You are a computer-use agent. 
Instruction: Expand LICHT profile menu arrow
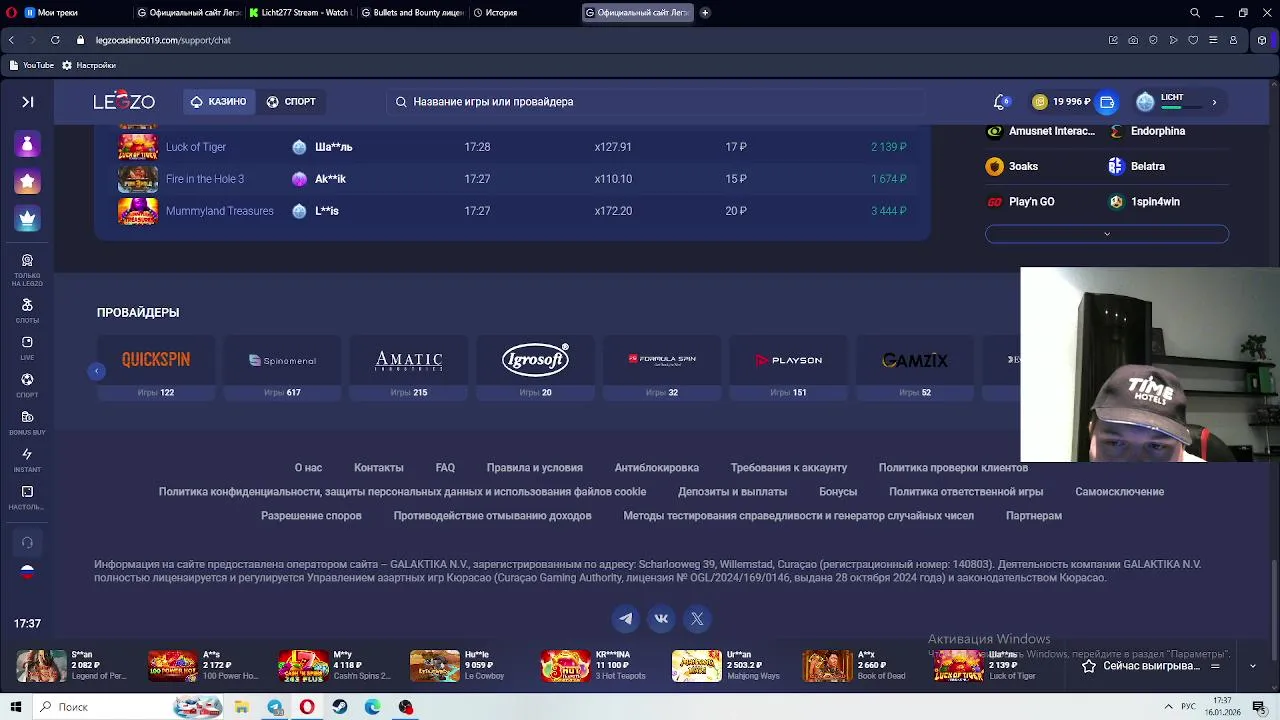click(x=1214, y=102)
